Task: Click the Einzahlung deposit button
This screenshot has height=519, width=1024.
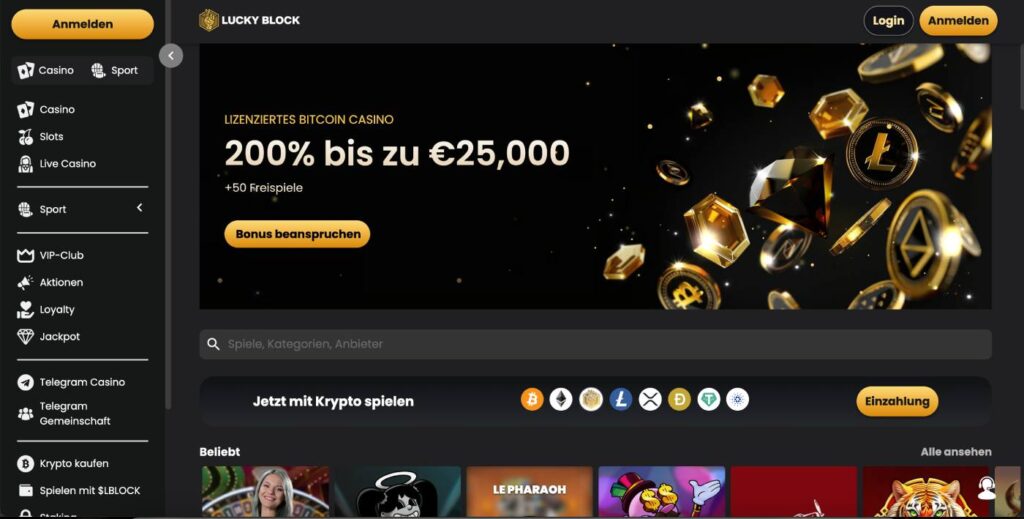Action: pos(897,401)
